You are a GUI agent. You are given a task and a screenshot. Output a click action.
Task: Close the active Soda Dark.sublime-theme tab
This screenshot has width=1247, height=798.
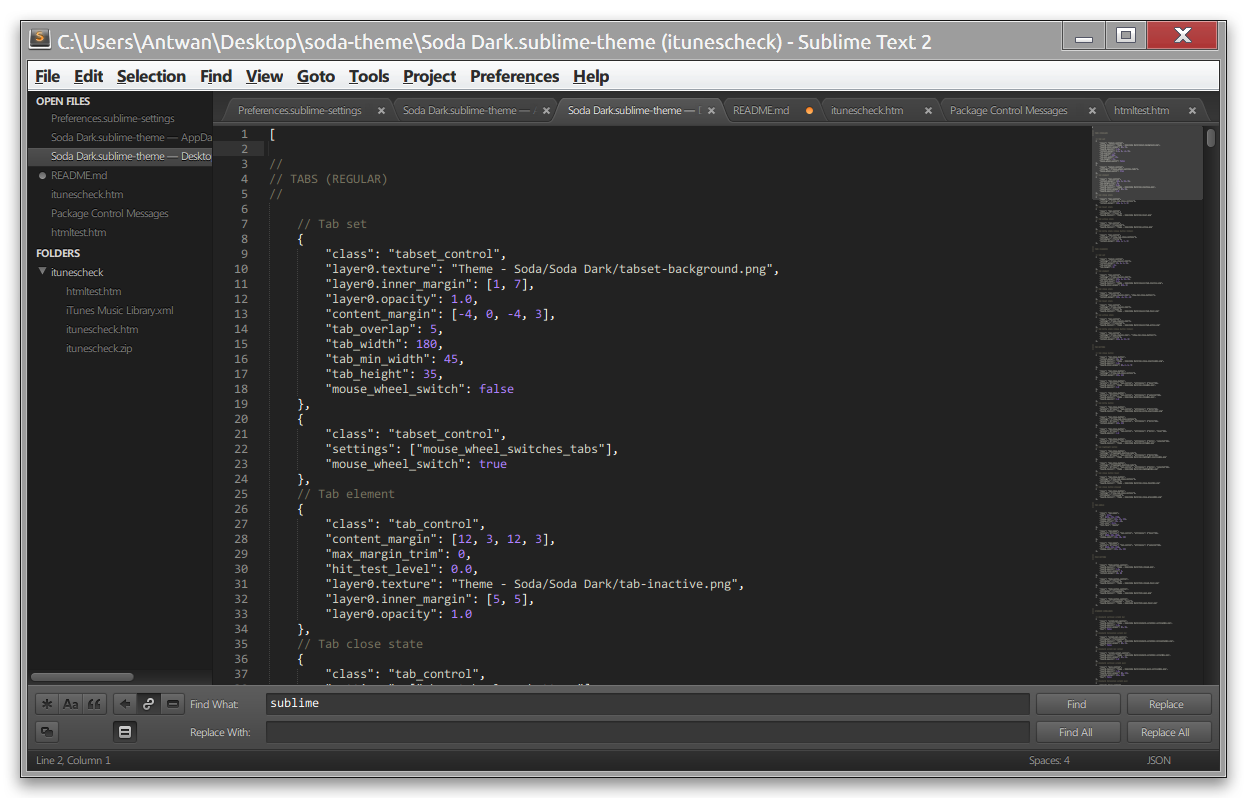[x=712, y=111]
